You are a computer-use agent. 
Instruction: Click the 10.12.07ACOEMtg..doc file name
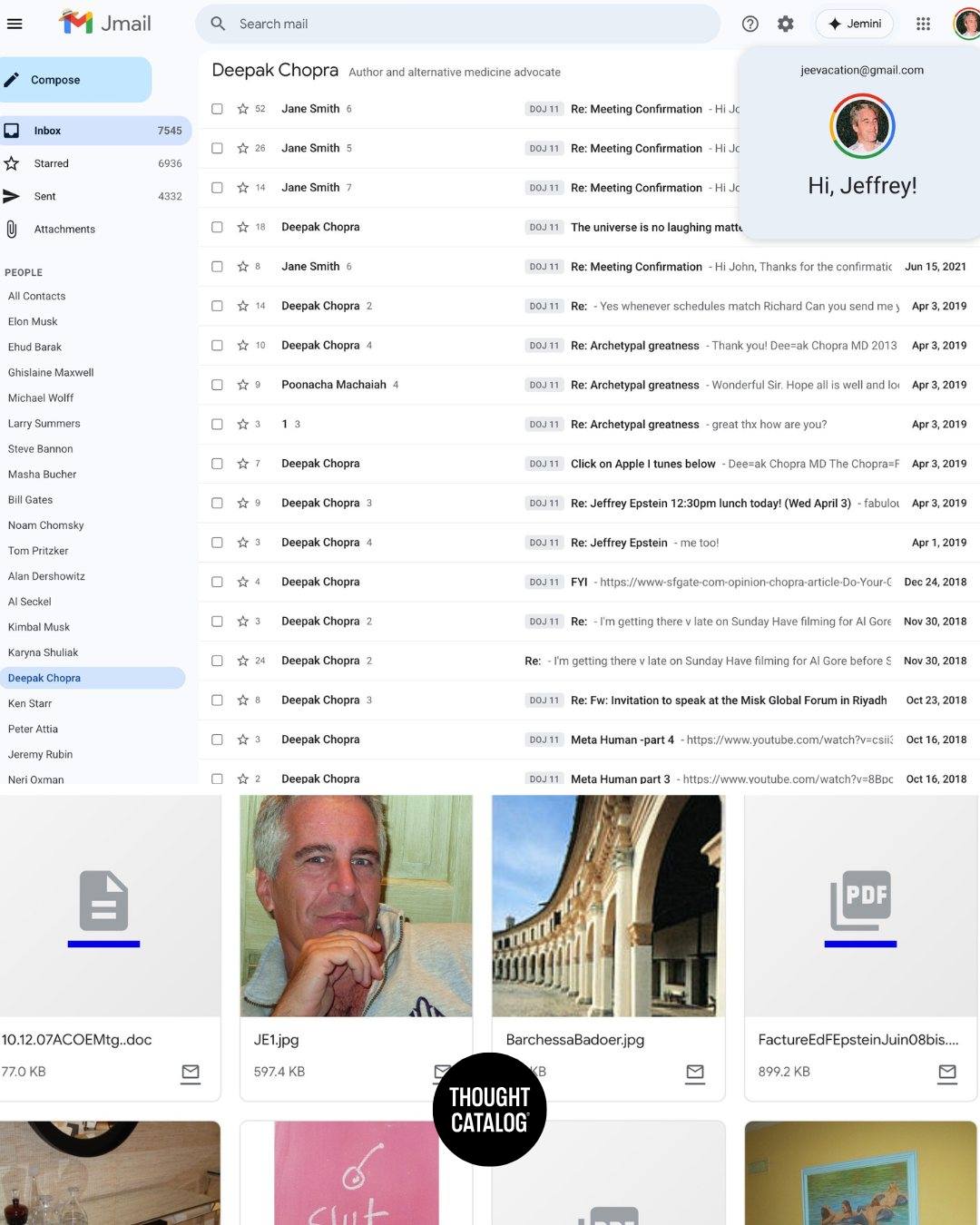click(x=76, y=1040)
